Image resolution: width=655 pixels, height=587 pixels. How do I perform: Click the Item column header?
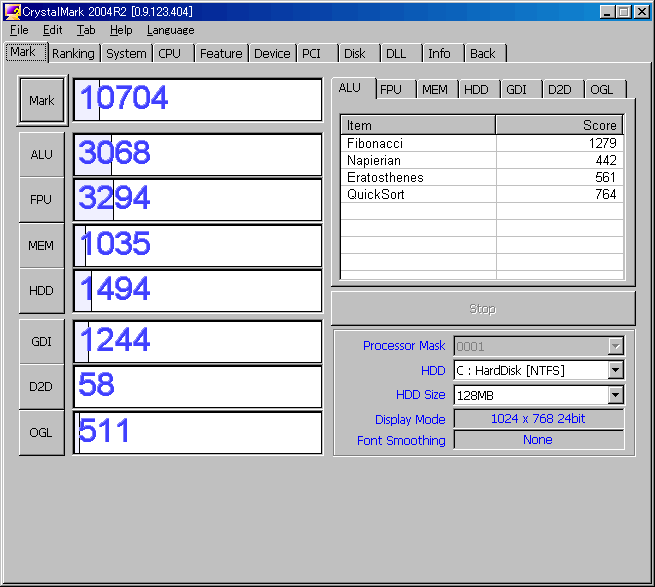click(x=418, y=125)
